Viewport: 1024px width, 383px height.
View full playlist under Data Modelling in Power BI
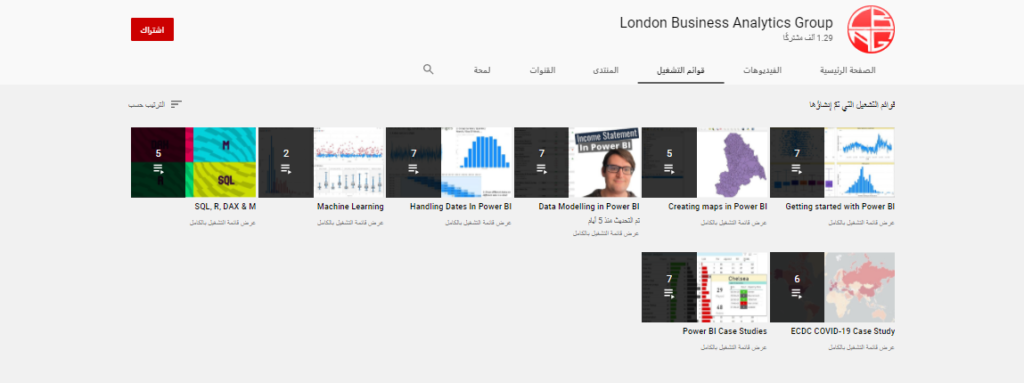(x=607, y=233)
